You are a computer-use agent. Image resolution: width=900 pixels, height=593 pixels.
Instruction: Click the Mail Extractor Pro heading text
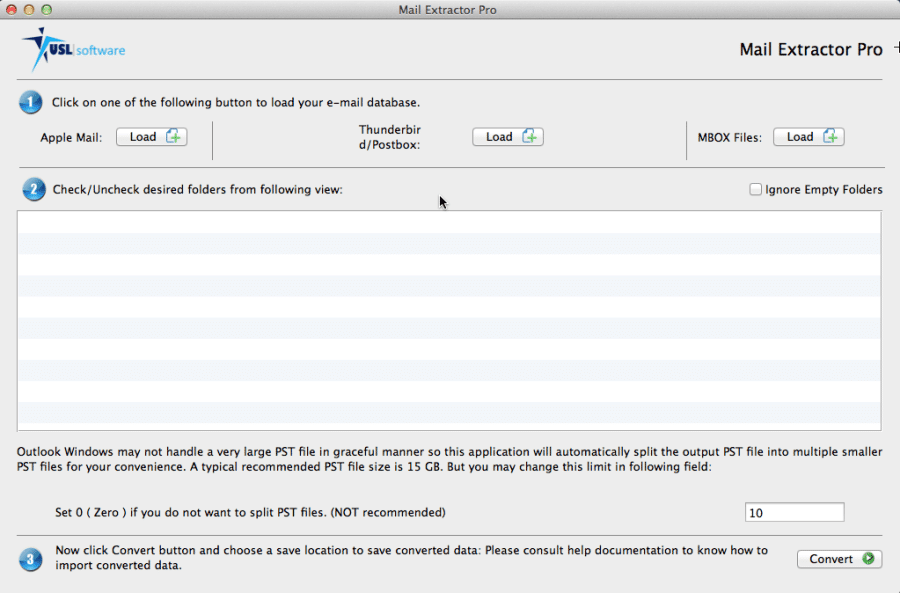coord(811,49)
